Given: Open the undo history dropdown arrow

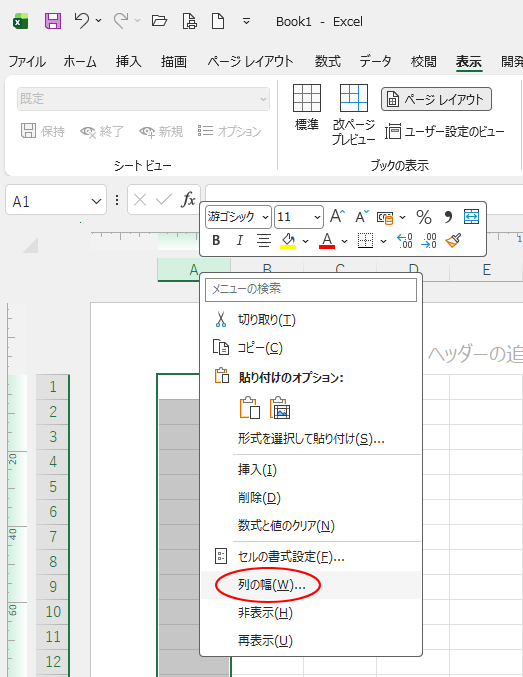Looking at the screenshot, I should point(98,20).
